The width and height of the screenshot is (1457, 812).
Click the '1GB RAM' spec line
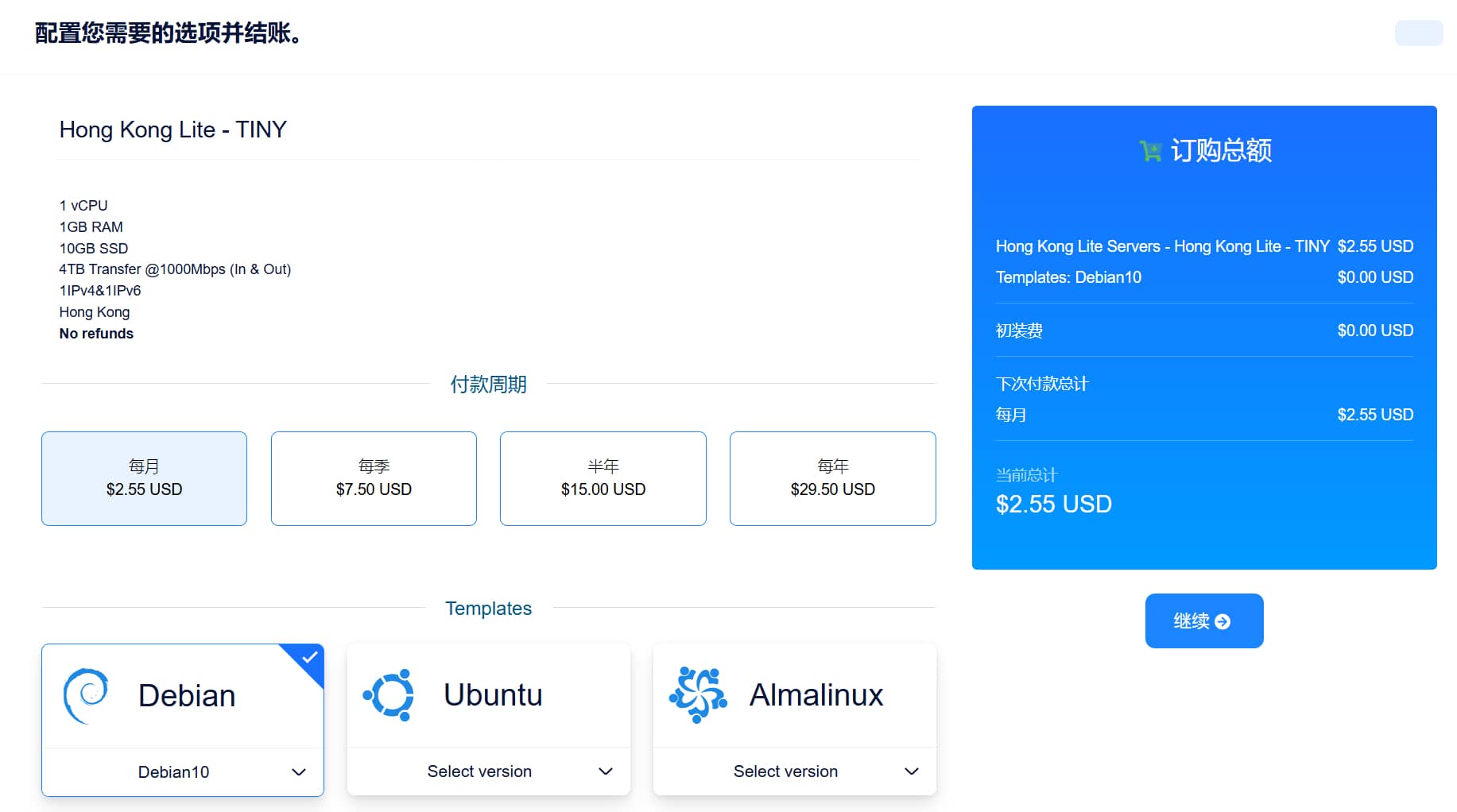(x=91, y=227)
